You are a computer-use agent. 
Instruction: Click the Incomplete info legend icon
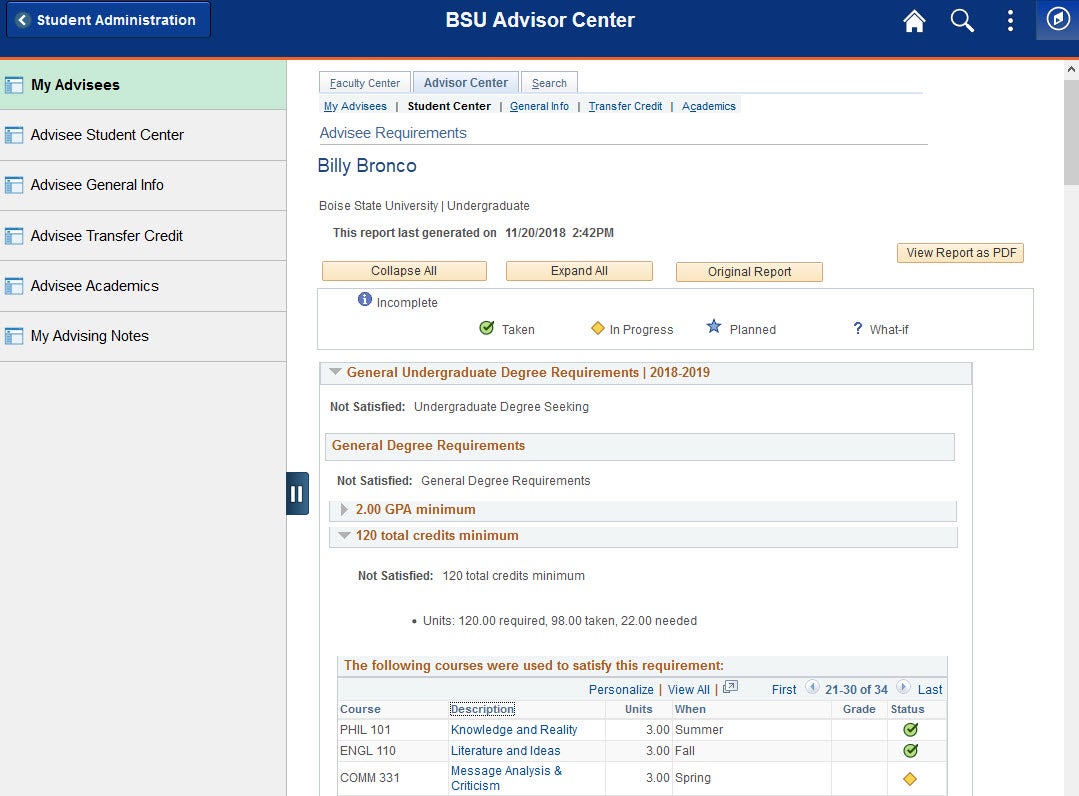click(x=365, y=299)
